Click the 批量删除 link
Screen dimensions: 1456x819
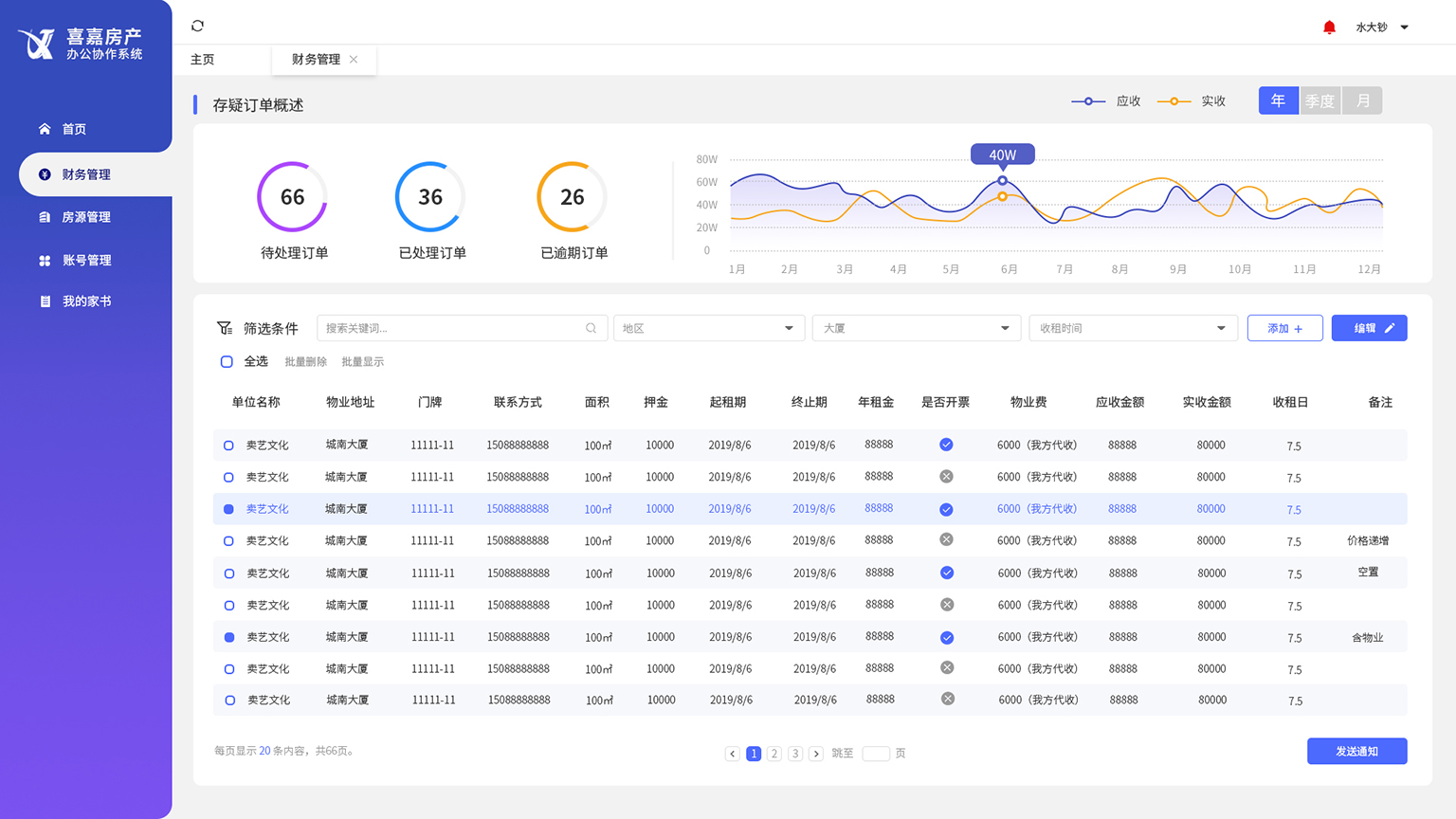pos(305,362)
